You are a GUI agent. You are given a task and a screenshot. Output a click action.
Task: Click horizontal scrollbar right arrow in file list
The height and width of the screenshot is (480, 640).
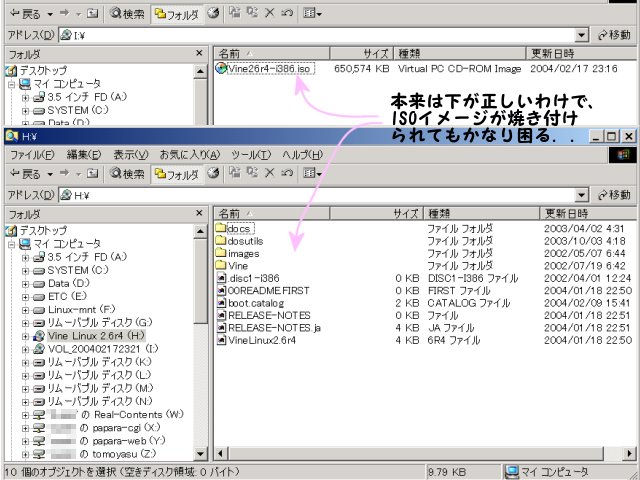[629, 453]
